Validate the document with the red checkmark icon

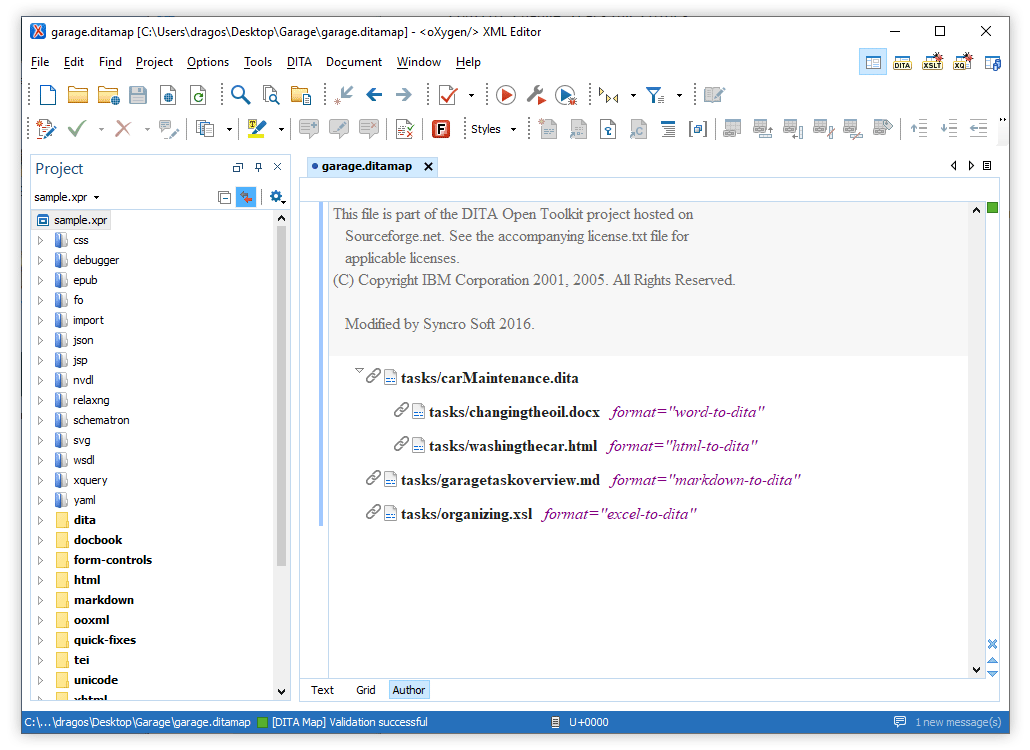pos(448,95)
